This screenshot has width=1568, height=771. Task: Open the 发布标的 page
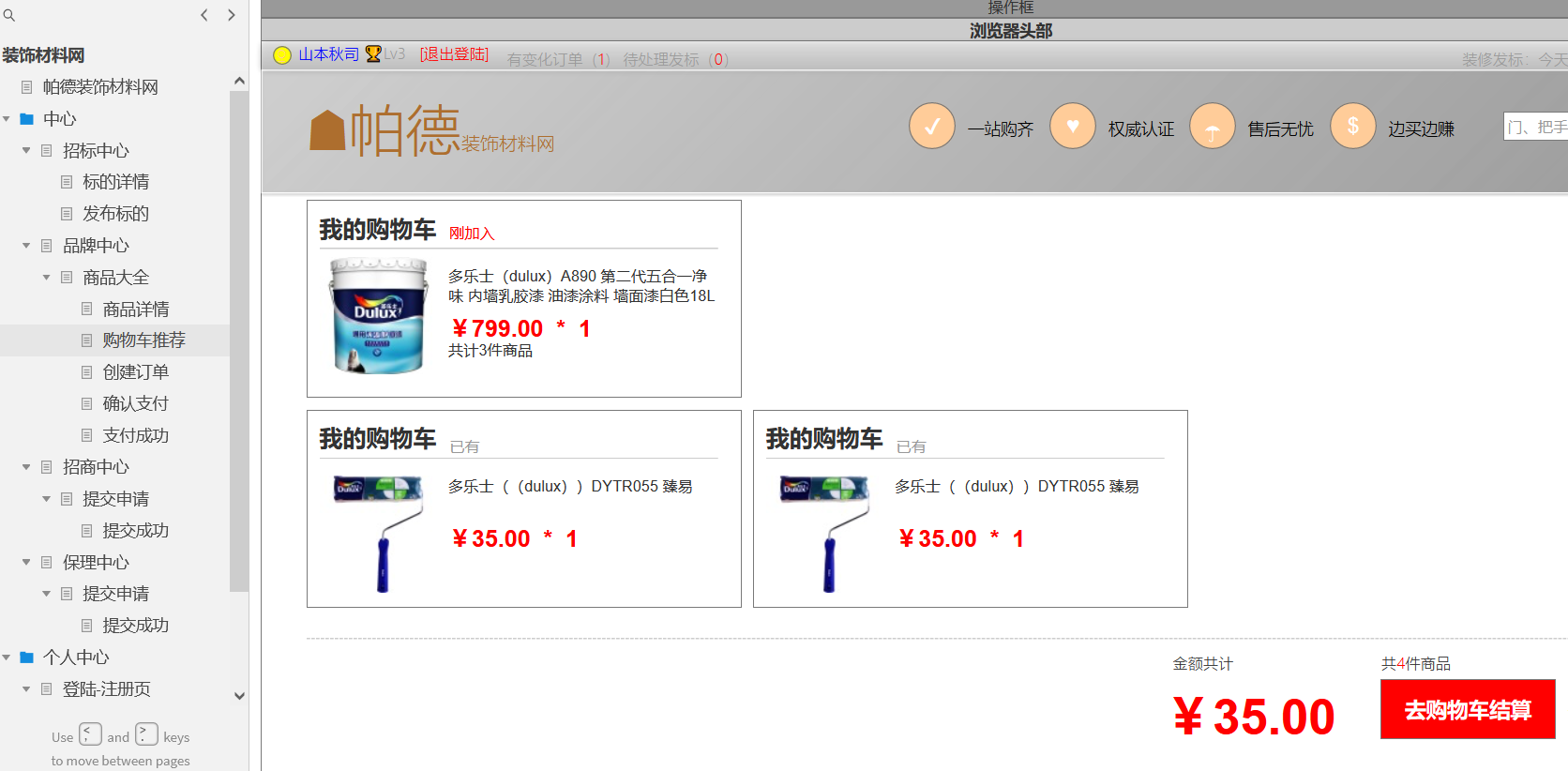click(115, 214)
